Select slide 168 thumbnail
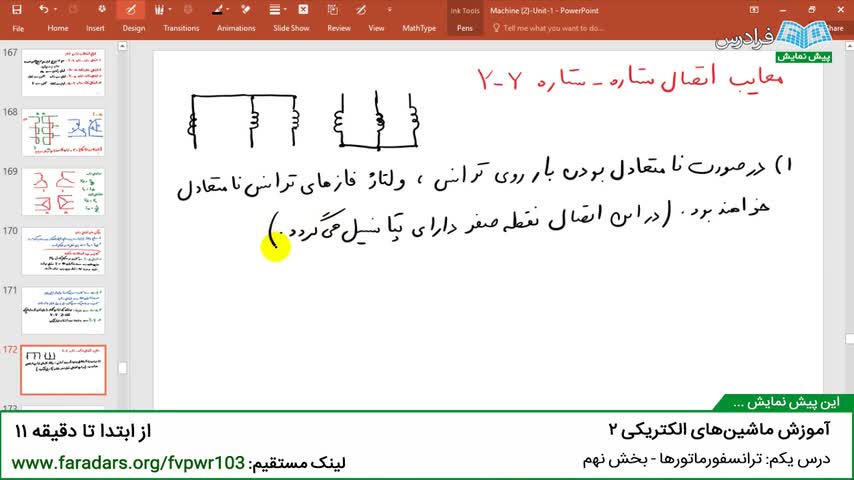This screenshot has width=854, height=480. pos(63,132)
